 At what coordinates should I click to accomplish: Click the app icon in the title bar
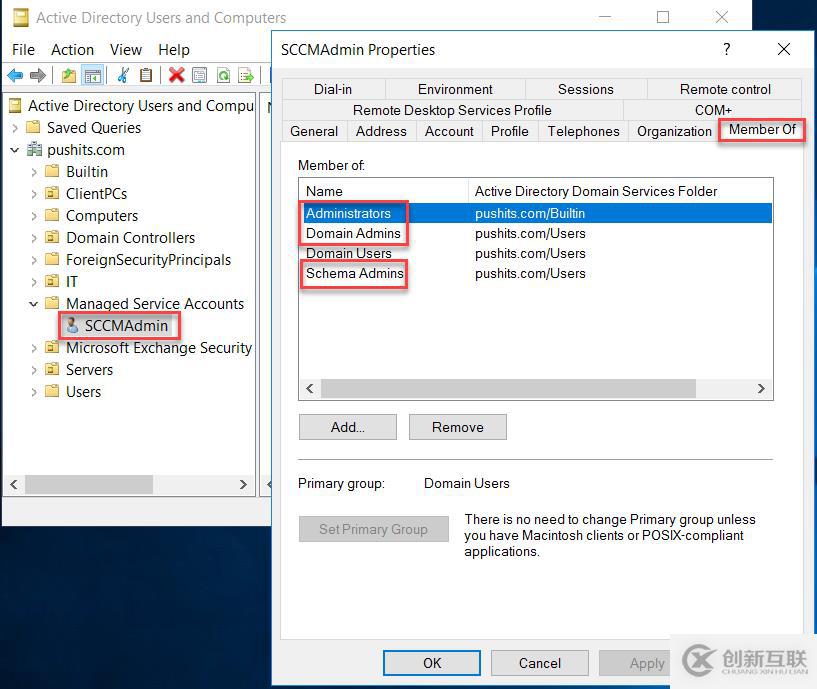21,18
